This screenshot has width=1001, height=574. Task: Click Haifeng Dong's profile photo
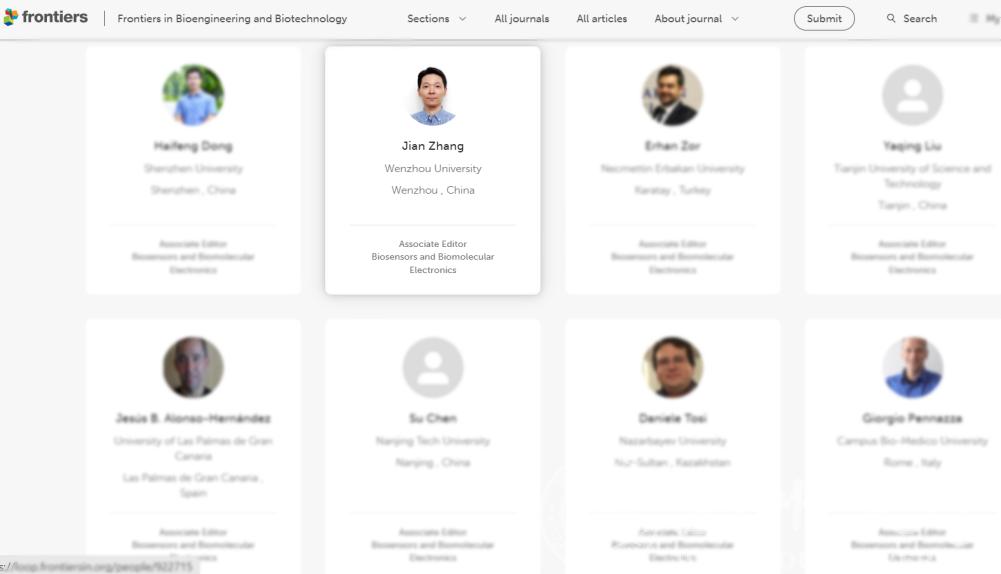193,96
